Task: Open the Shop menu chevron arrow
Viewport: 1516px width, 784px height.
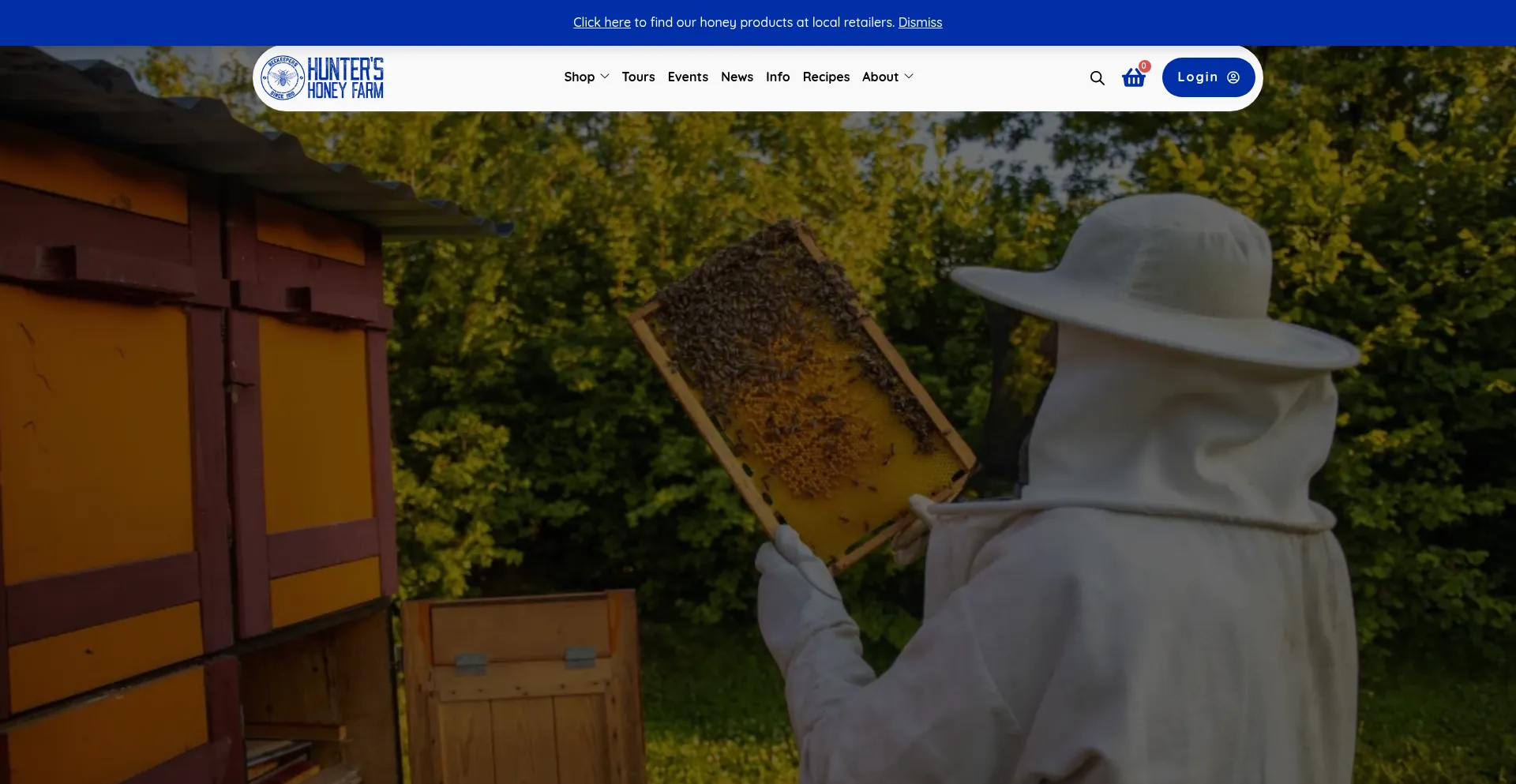Action: click(605, 77)
